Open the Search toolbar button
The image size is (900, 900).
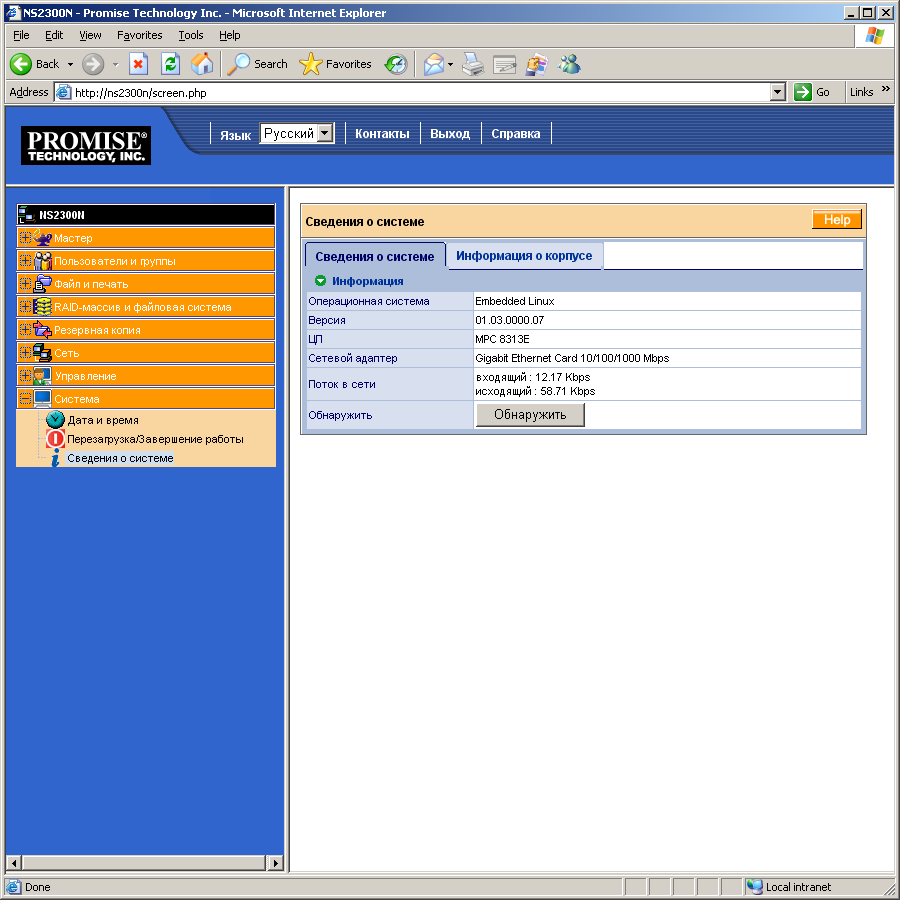coord(258,64)
